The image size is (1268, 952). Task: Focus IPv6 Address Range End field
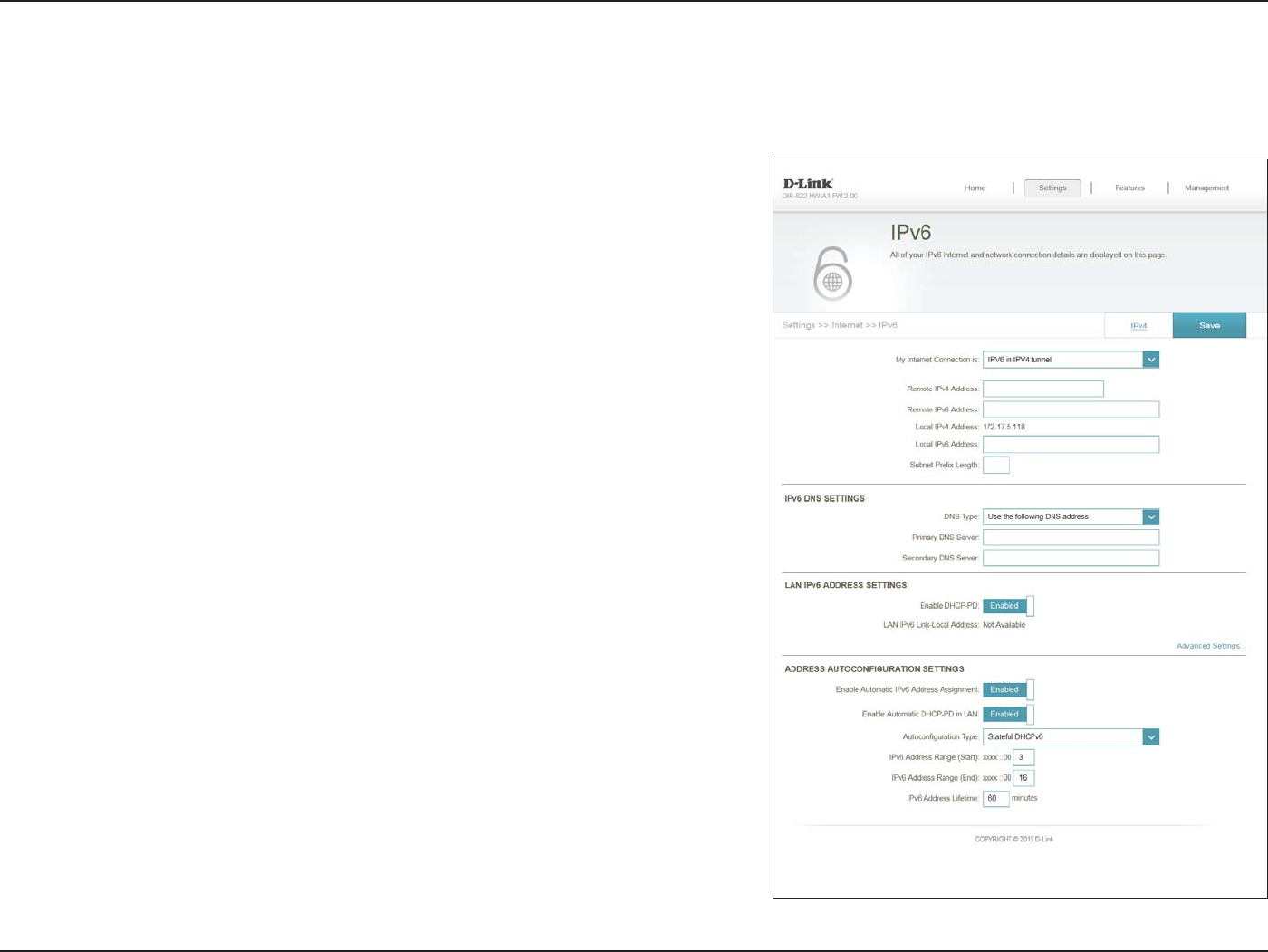[1023, 778]
